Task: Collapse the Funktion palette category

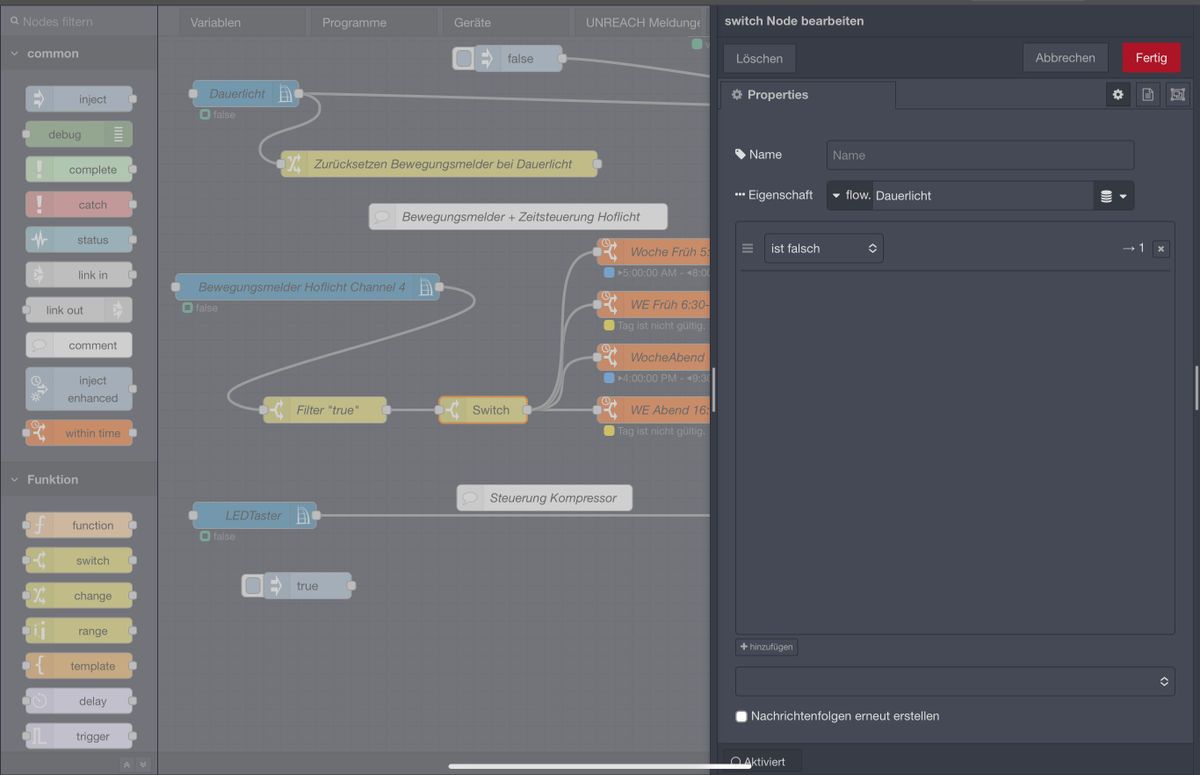Action: tap(78, 479)
